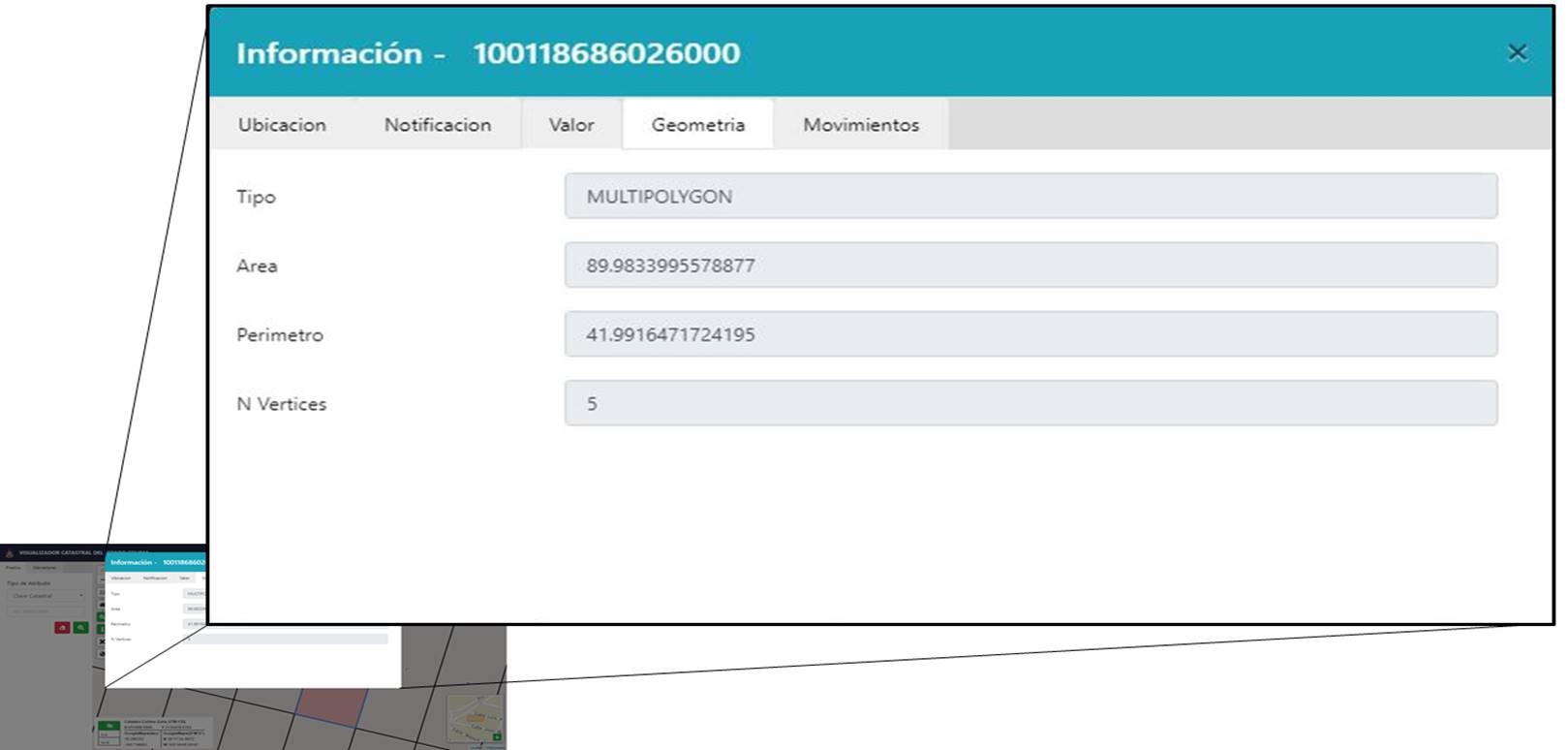Click the overview minimap thumbnail
Screen dimensions: 1568x750
[x=474, y=718]
